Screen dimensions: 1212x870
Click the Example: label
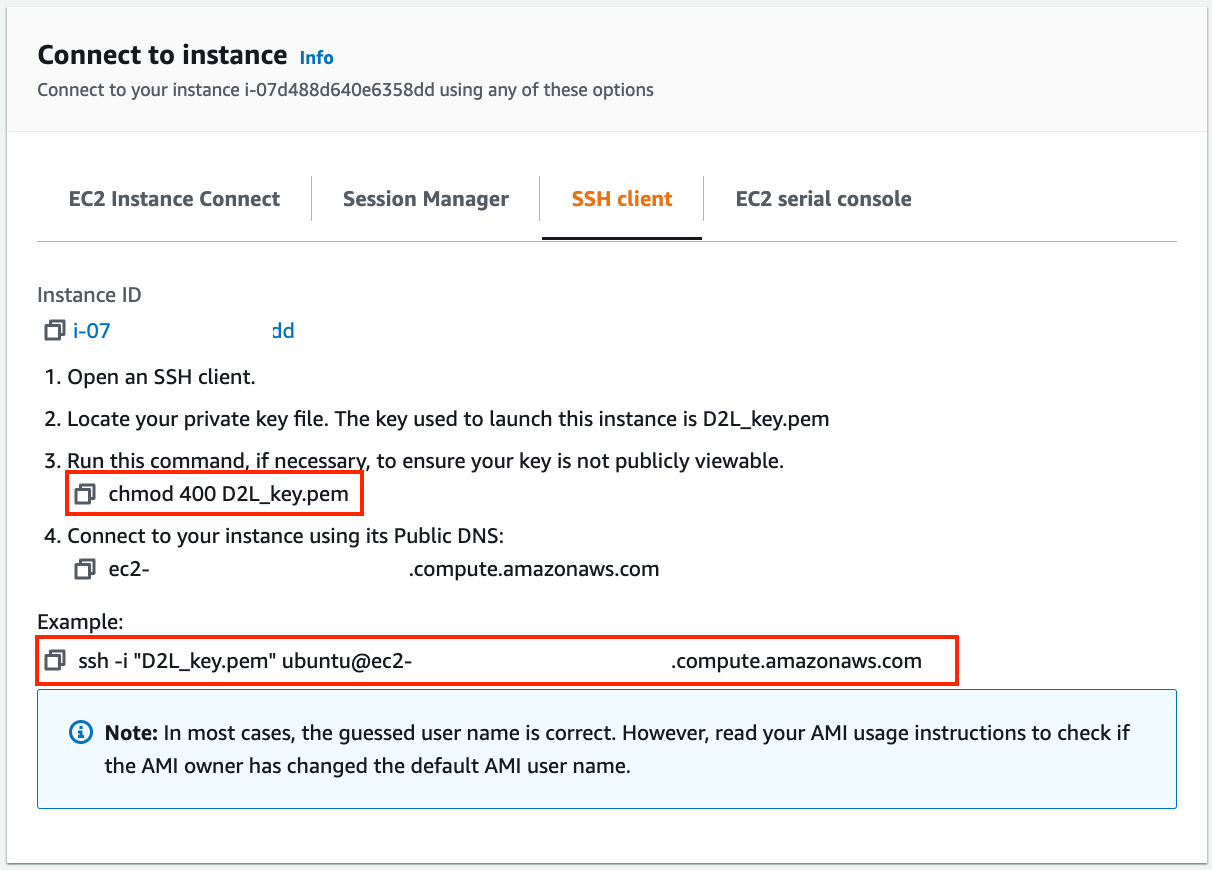point(78,622)
